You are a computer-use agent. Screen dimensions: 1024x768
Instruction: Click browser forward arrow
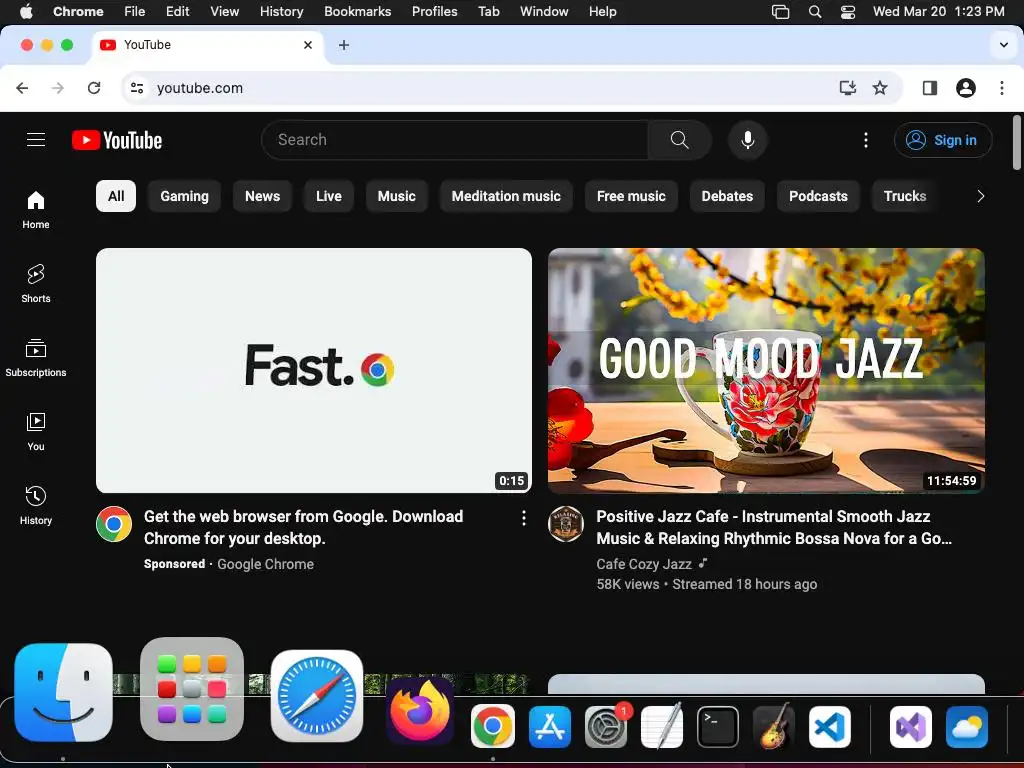coord(58,88)
